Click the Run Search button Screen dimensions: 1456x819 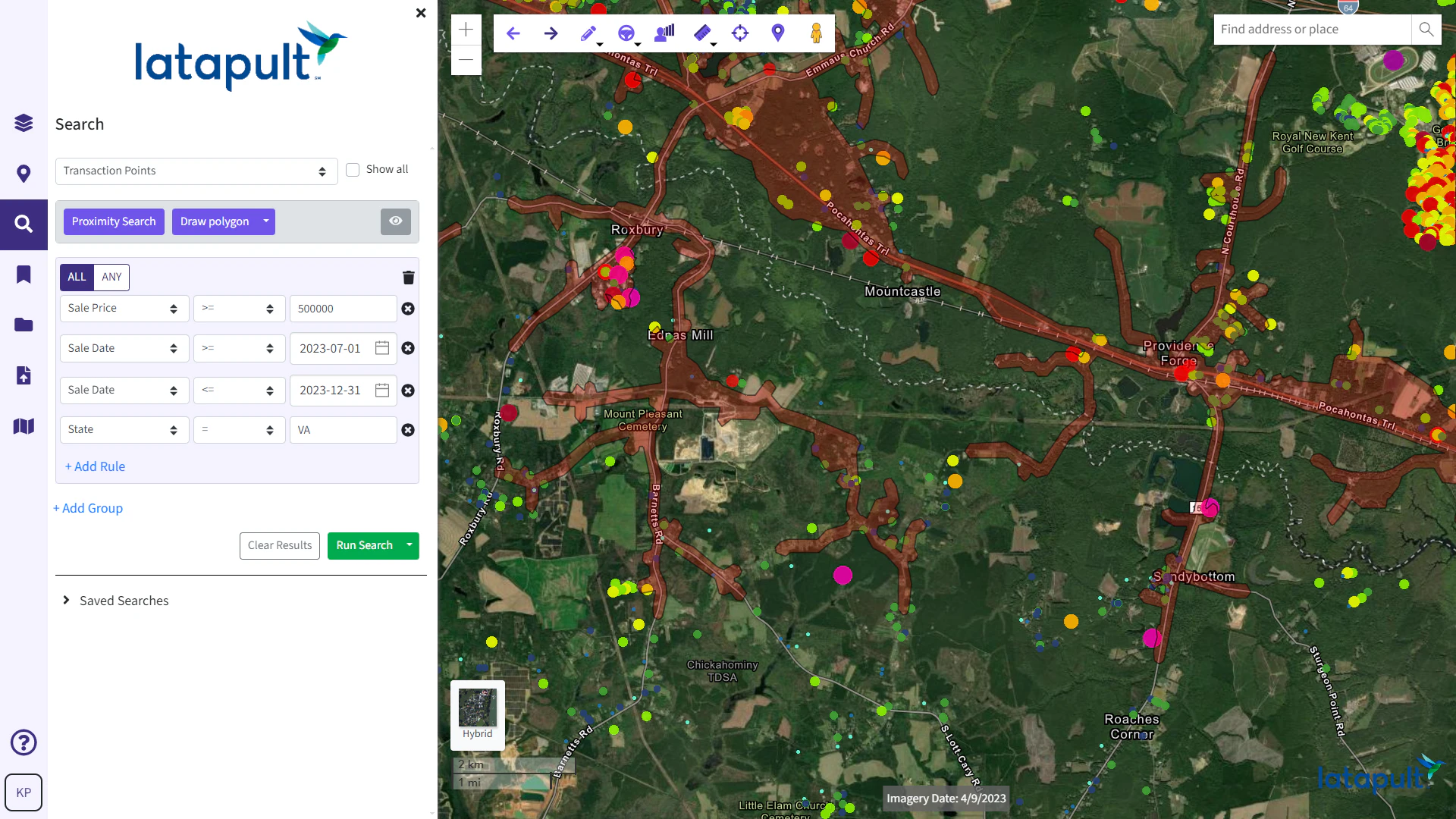click(364, 545)
